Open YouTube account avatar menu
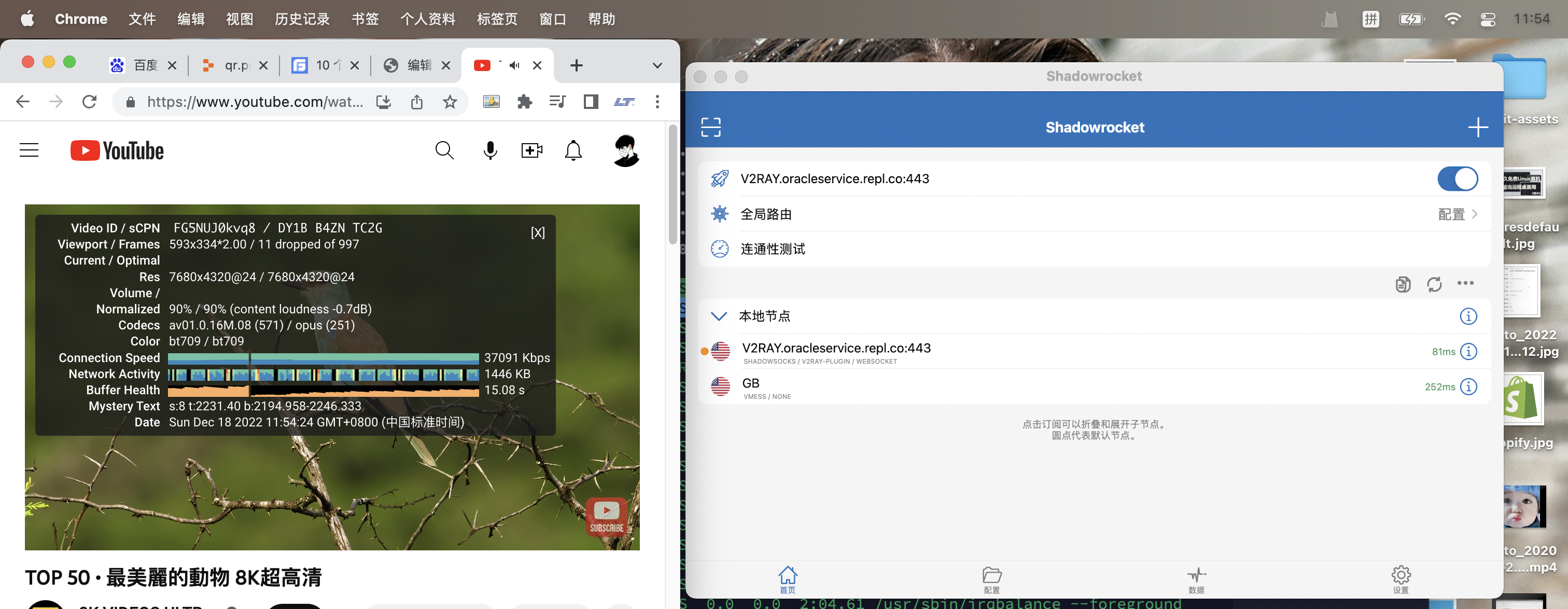 (626, 150)
